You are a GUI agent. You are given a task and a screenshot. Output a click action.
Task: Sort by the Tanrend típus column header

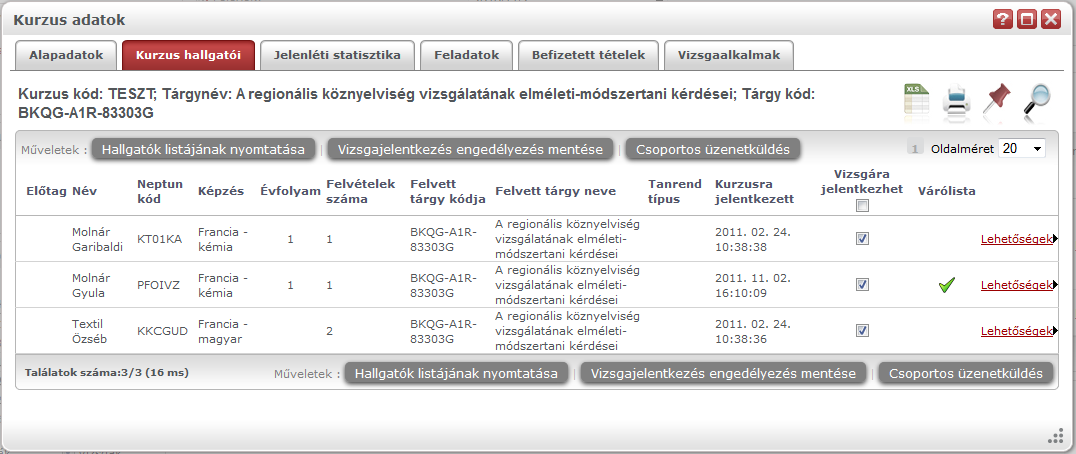coord(675,191)
